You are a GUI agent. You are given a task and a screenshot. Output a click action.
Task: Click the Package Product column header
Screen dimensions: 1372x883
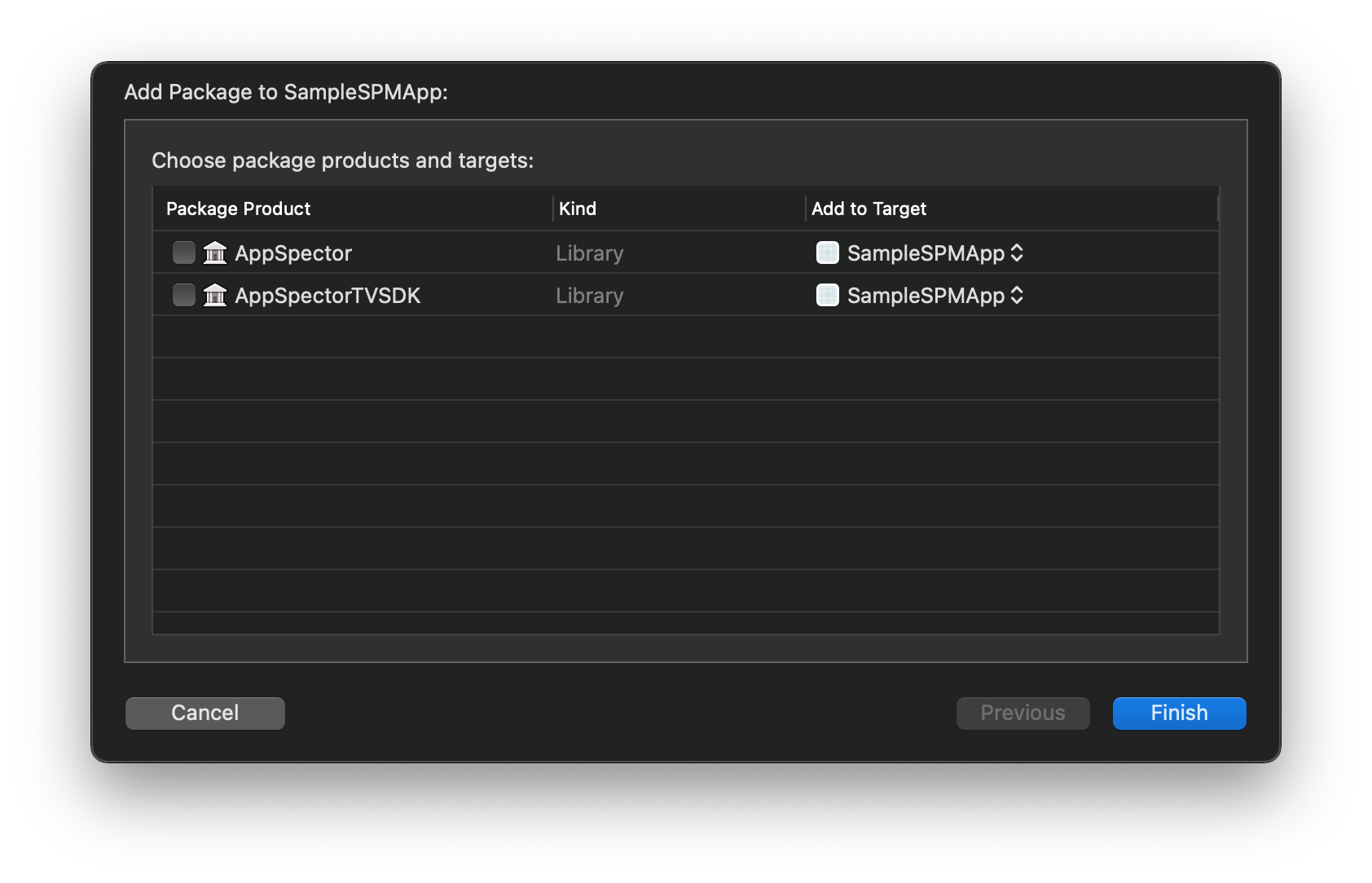353,209
